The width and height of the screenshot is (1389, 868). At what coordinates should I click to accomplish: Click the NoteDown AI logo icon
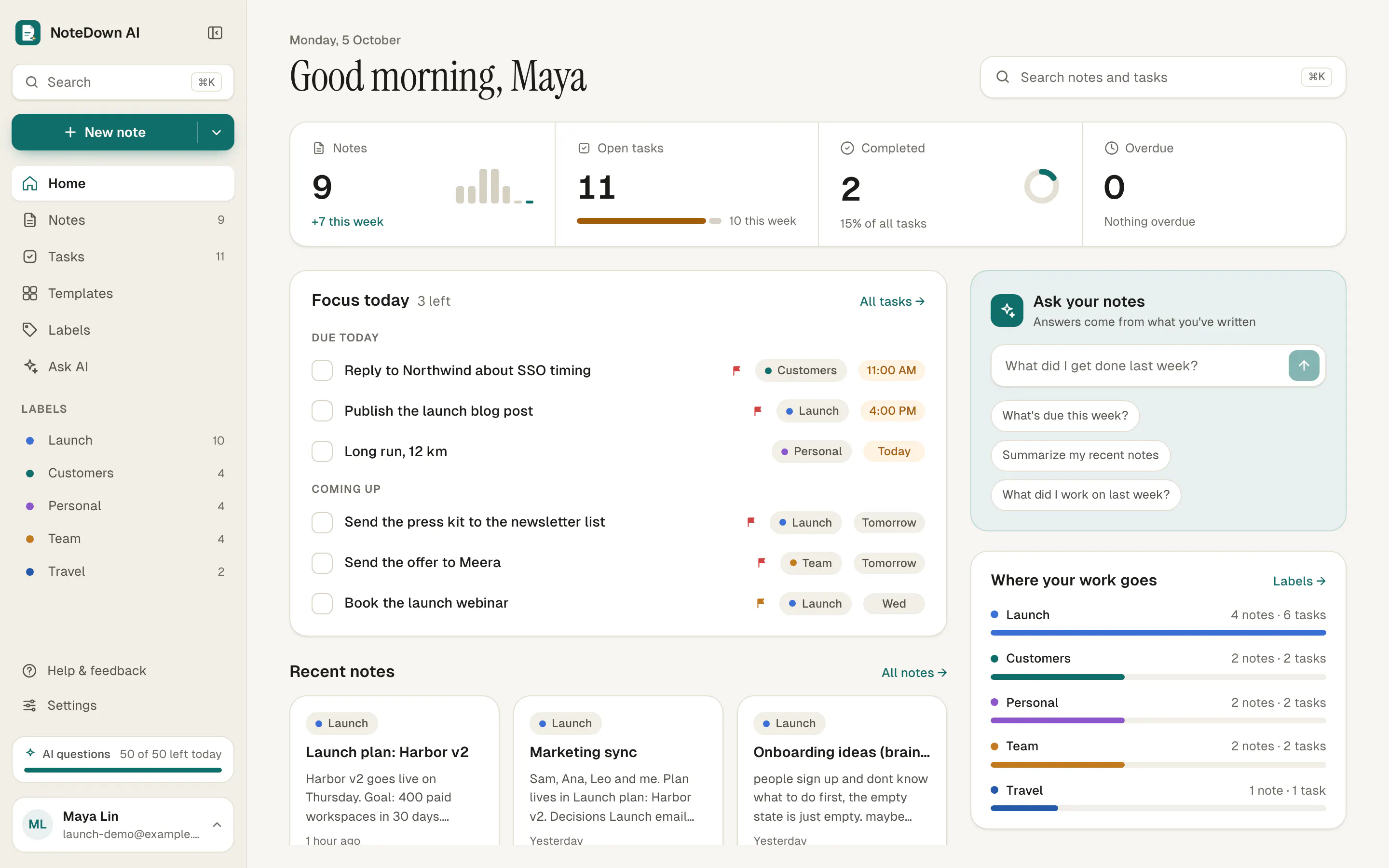(x=27, y=33)
